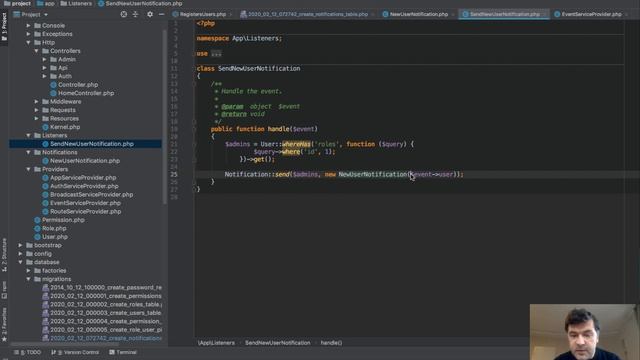The height and width of the screenshot is (360, 640).
Task: Click line number 25 in gutter
Action: click(174, 174)
